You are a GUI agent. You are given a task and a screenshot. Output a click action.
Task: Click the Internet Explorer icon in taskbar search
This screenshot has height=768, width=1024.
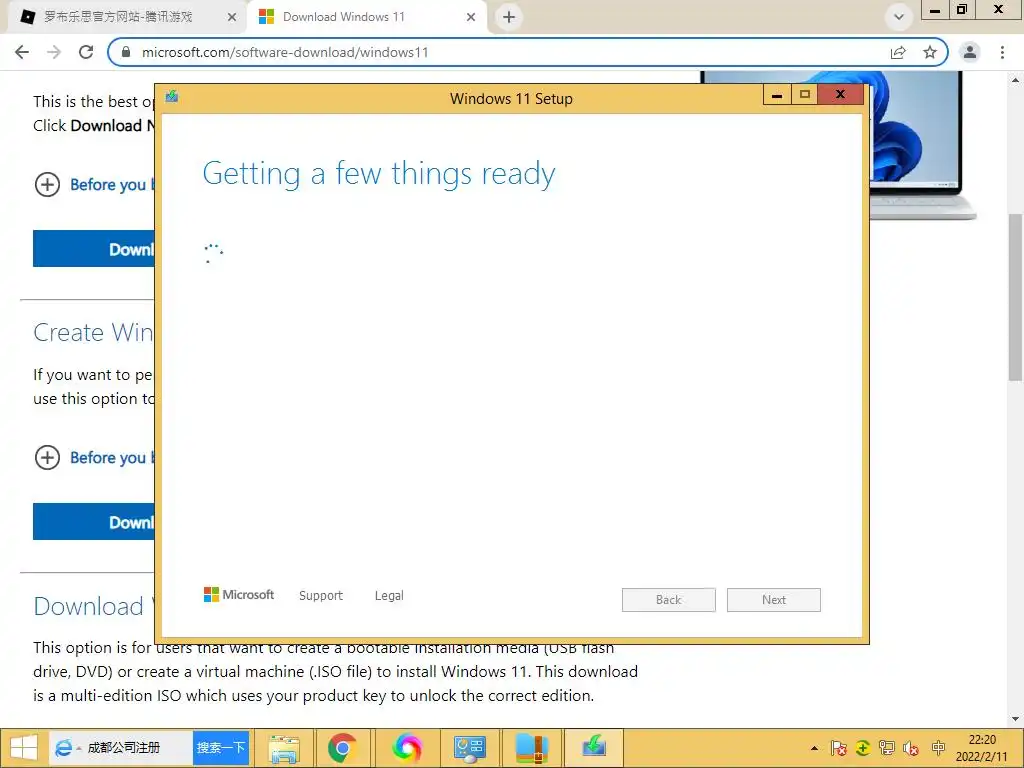63,748
